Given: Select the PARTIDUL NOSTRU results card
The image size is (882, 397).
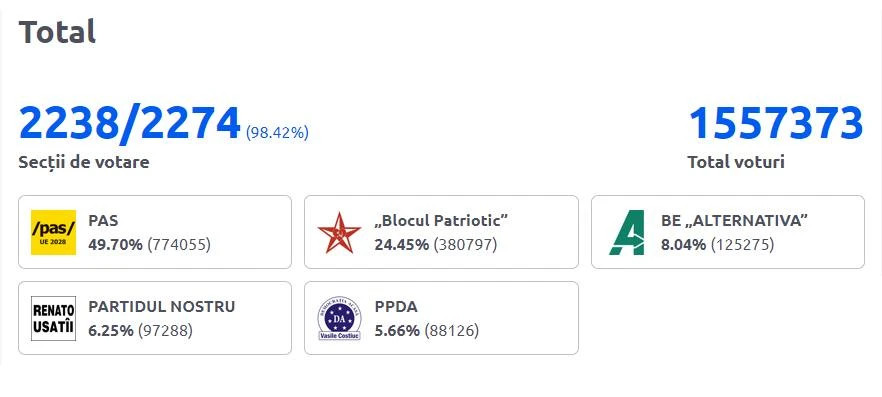Looking at the screenshot, I should 155,318.
